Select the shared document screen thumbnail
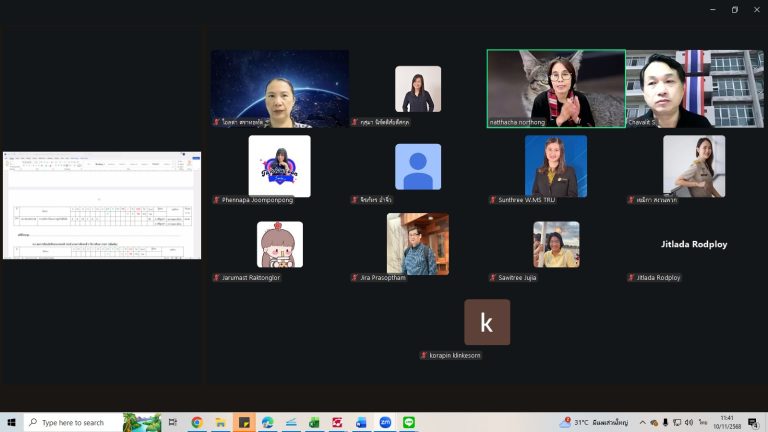This screenshot has height=432, width=768. click(x=101, y=205)
